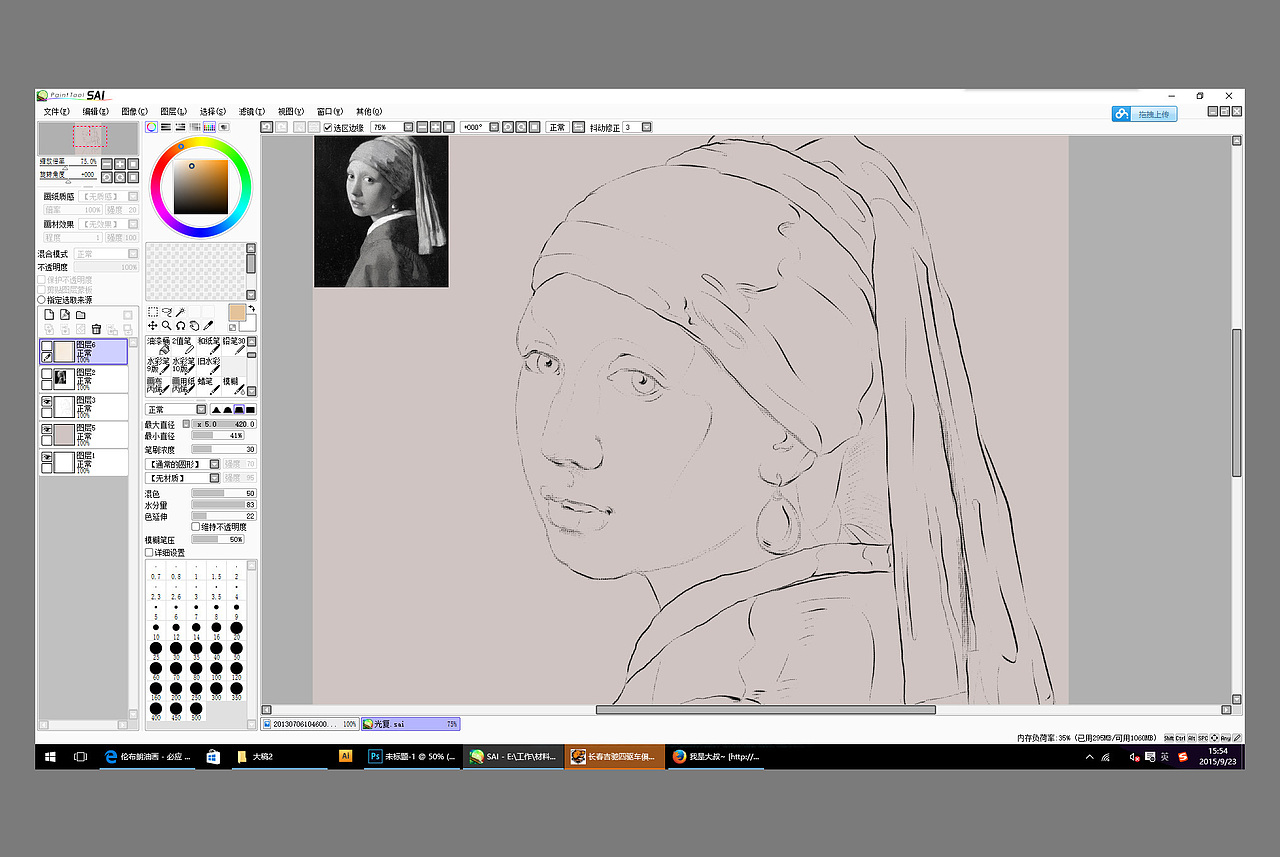Image resolution: width=1280 pixels, height=857 pixels.
Task: Select the 铅笔30 pencil tool
Action: point(234,346)
